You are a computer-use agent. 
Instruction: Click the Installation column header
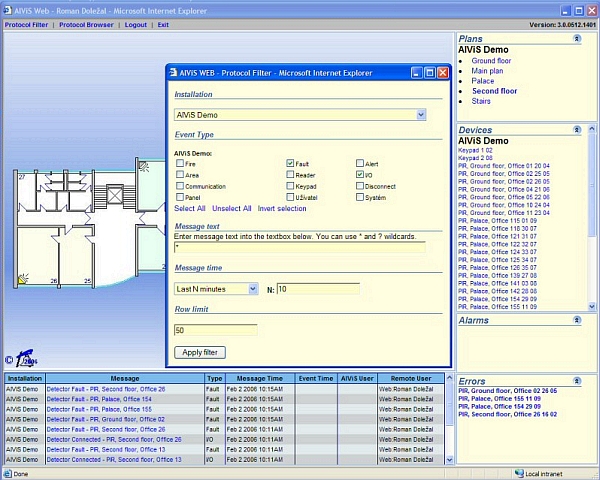[x=25, y=378]
